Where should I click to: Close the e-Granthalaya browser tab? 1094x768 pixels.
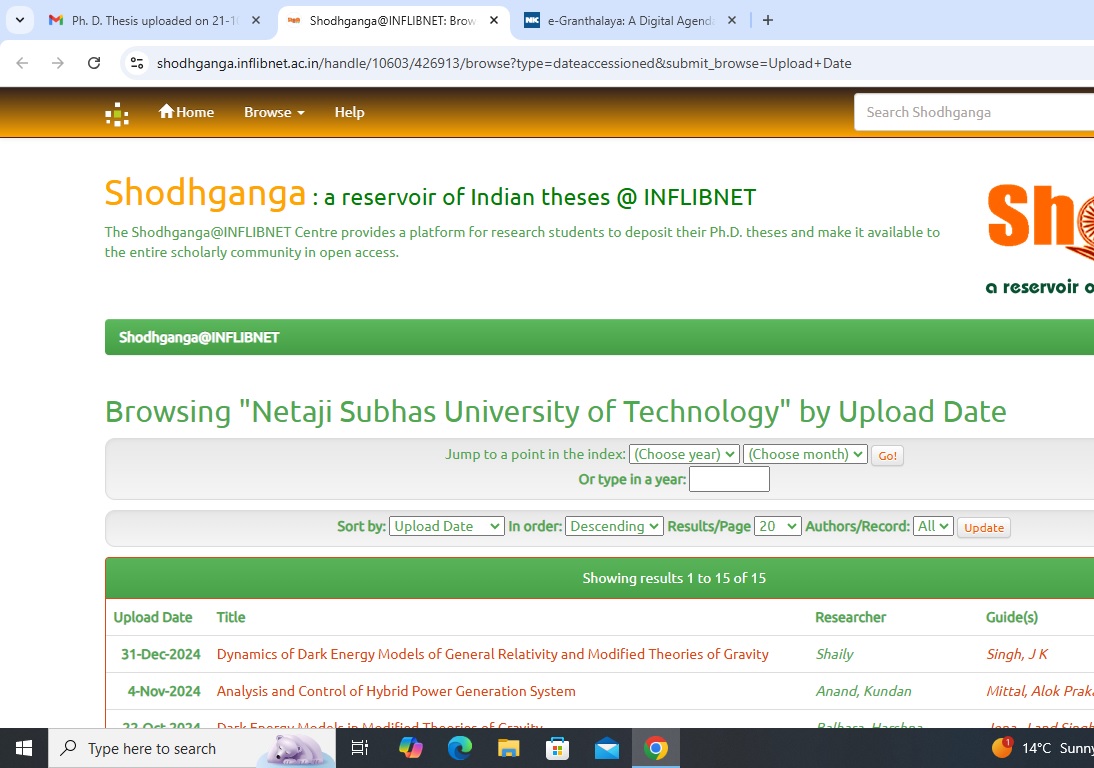click(731, 20)
